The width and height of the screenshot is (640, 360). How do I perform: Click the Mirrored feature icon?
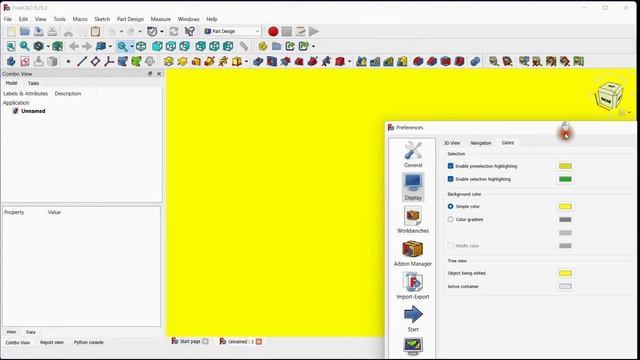tap(361, 62)
